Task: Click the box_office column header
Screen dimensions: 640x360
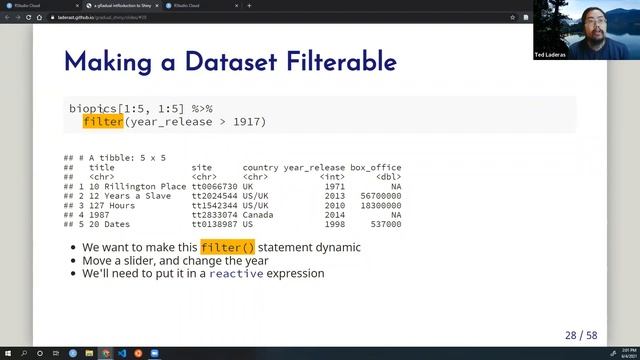Action: (x=376, y=168)
